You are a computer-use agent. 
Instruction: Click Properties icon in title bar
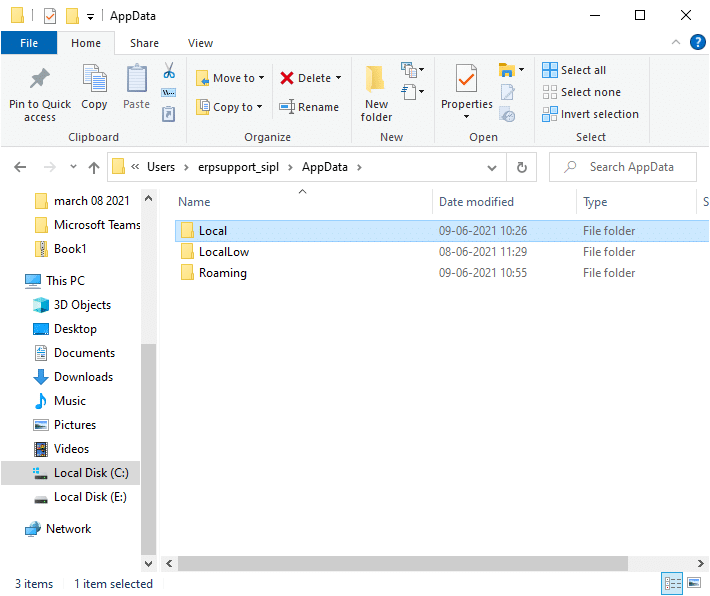click(x=50, y=16)
